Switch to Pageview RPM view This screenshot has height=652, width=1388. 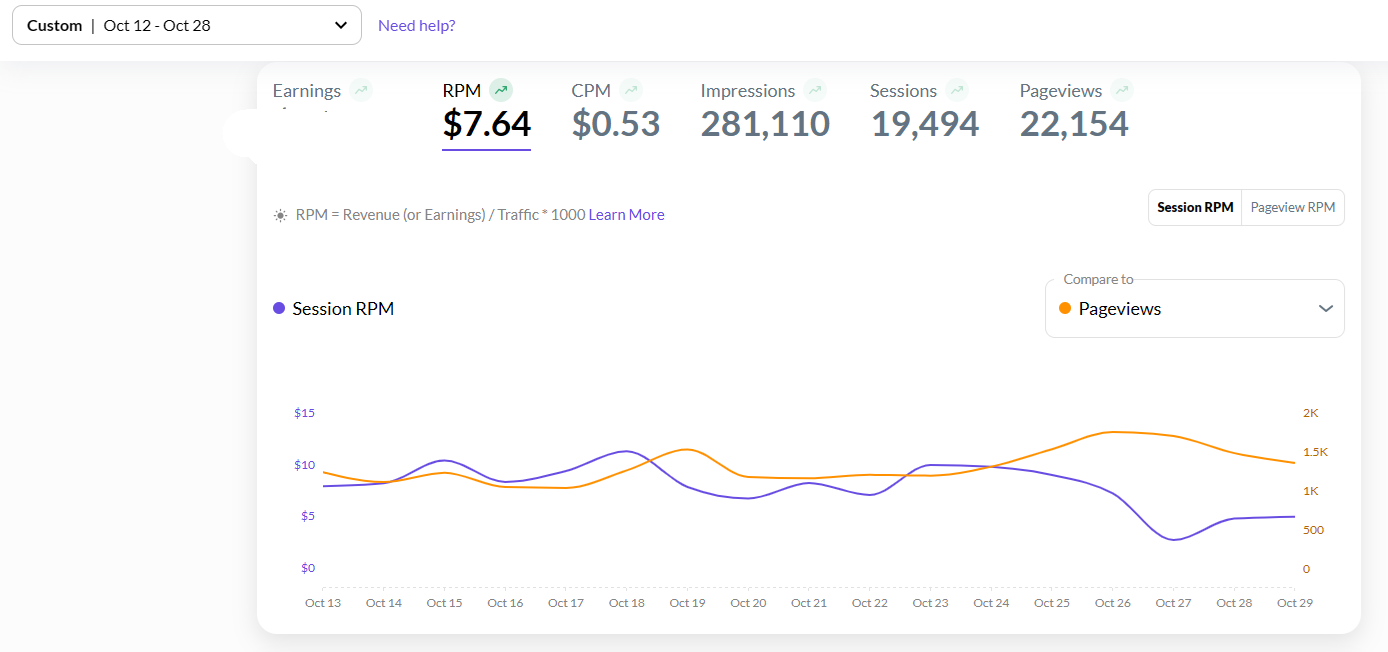click(x=1292, y=208)
